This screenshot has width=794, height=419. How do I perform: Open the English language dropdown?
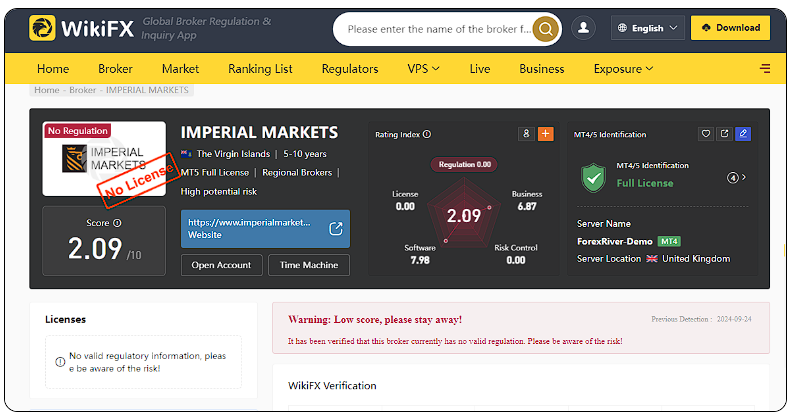tap(648, 28)
